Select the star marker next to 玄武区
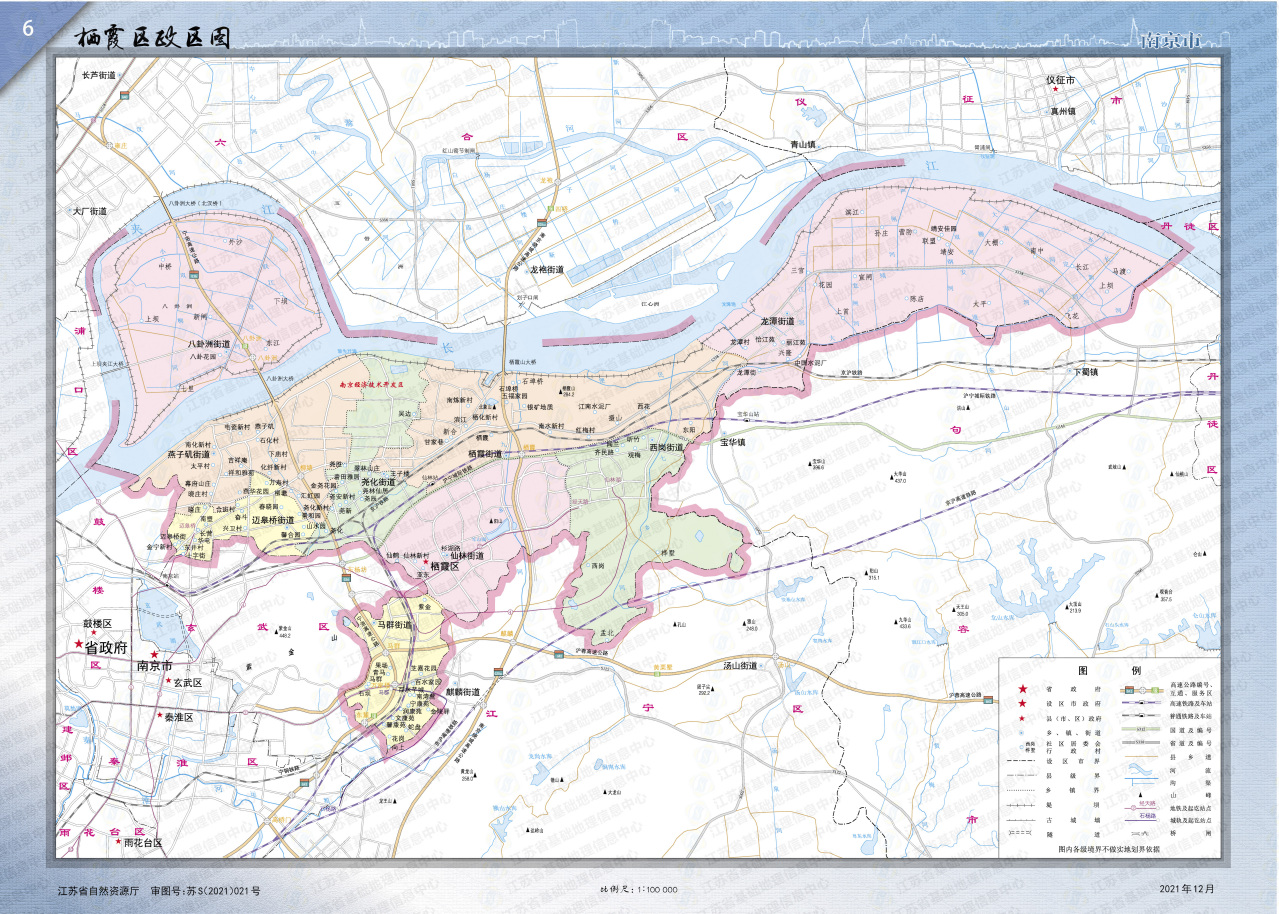1279x914 pixels. [x=169, y=682]
